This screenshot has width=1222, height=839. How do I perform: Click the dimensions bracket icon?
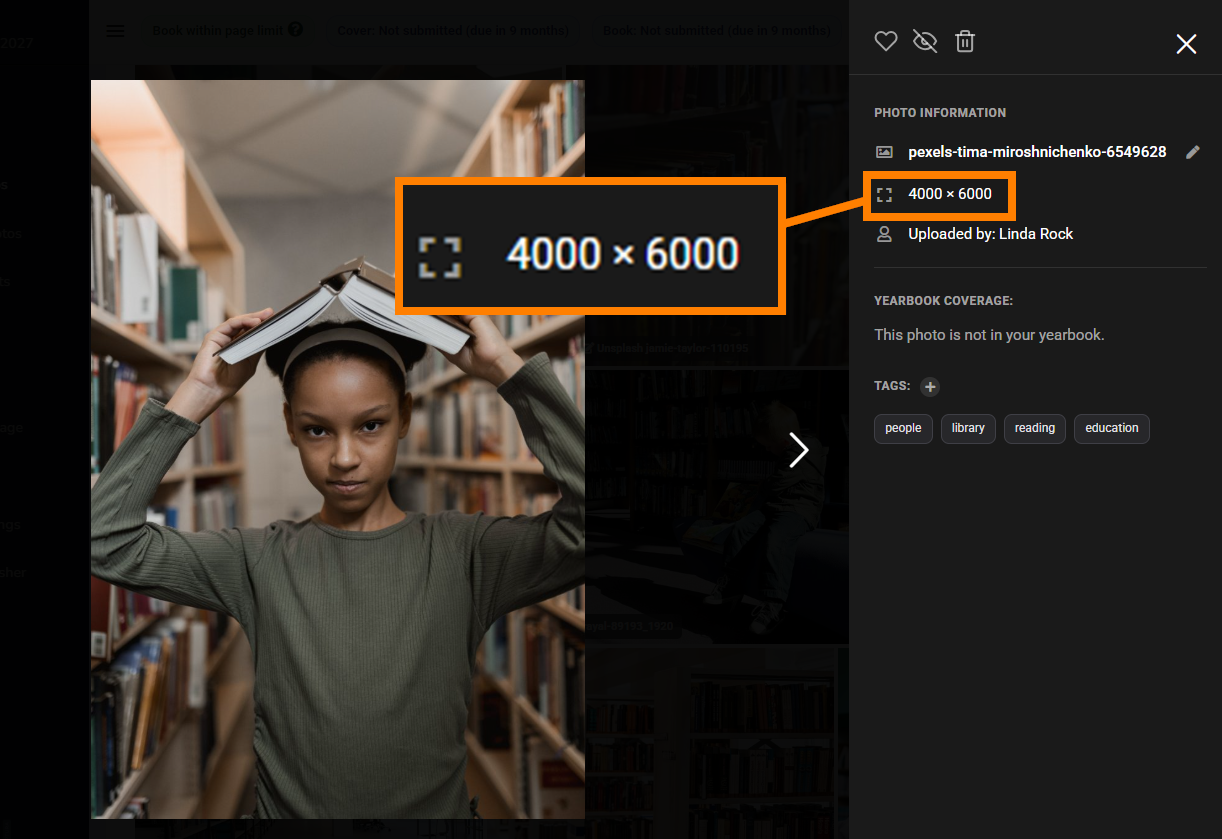[x=884, y=194]
